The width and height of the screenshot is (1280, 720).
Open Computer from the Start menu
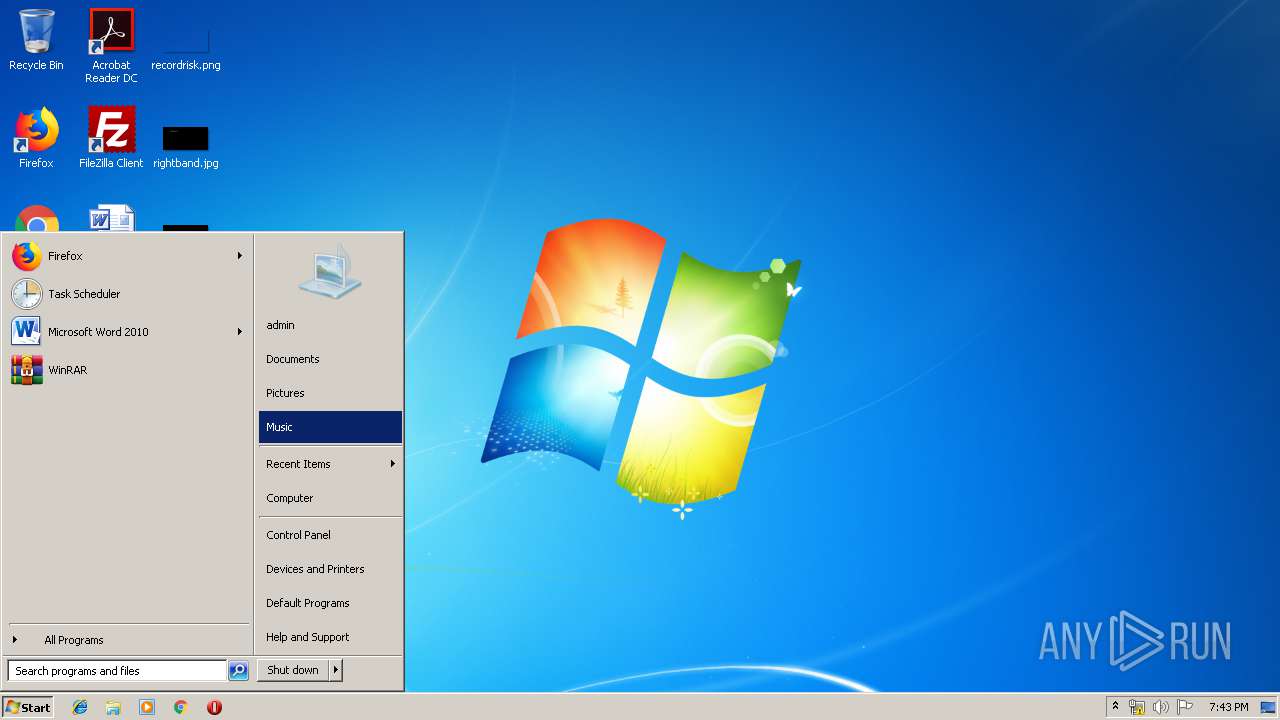(330, 498)
